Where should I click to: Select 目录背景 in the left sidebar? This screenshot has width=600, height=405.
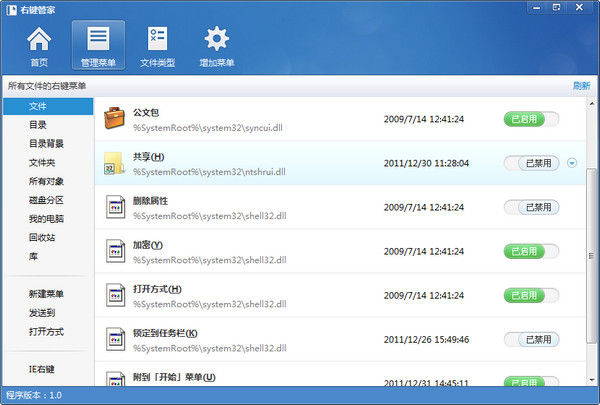[x=45, y=143]
